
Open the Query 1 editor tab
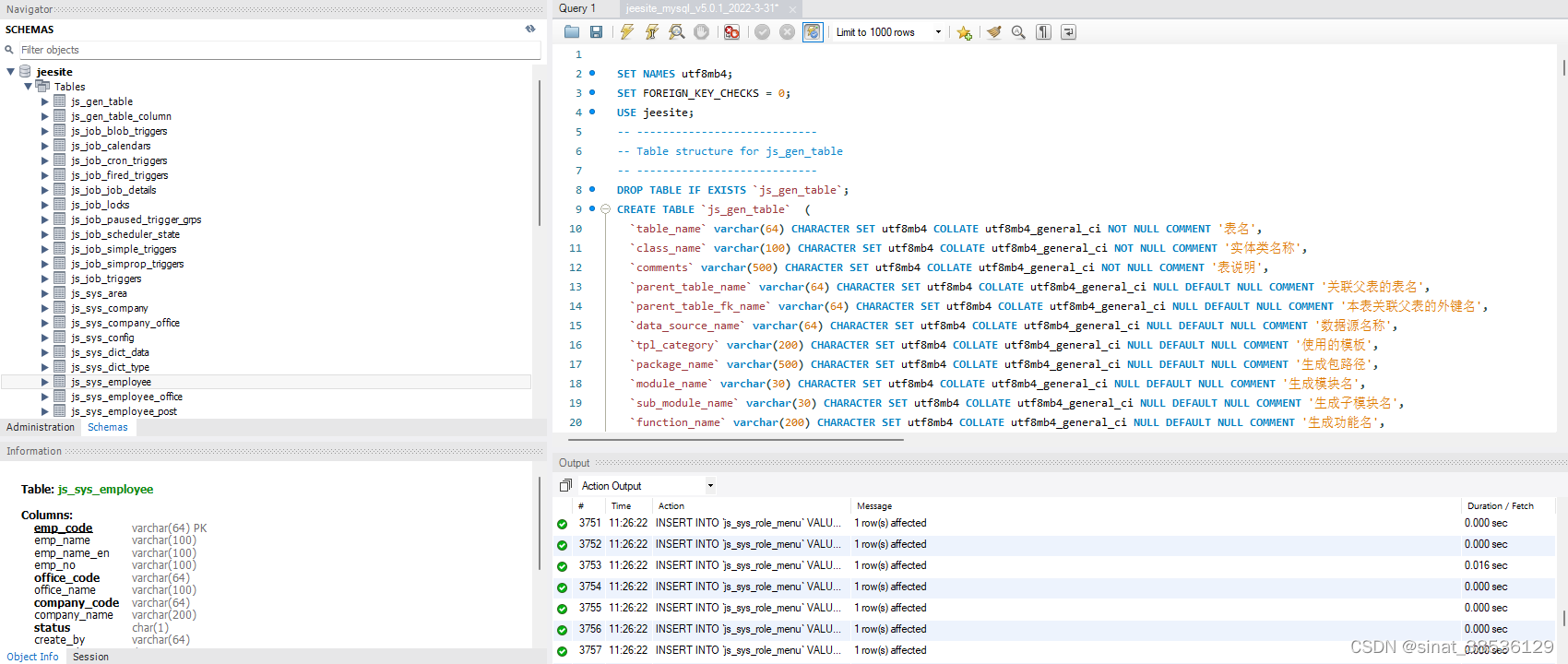tap(577, 8)
